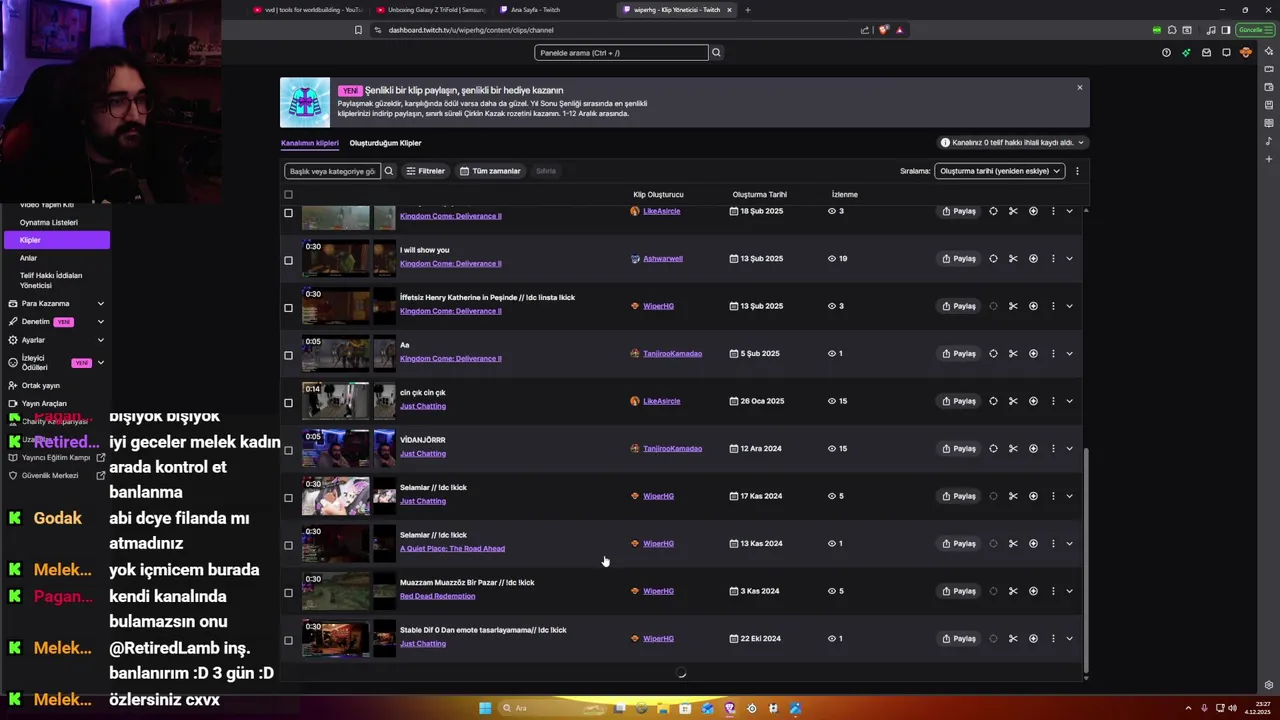The height and width of the screenshot is (720, 1280).
Task: Tick checkbox for 'İffetsiz Henry Katherine' clip
Action: [x=288, y=308]
